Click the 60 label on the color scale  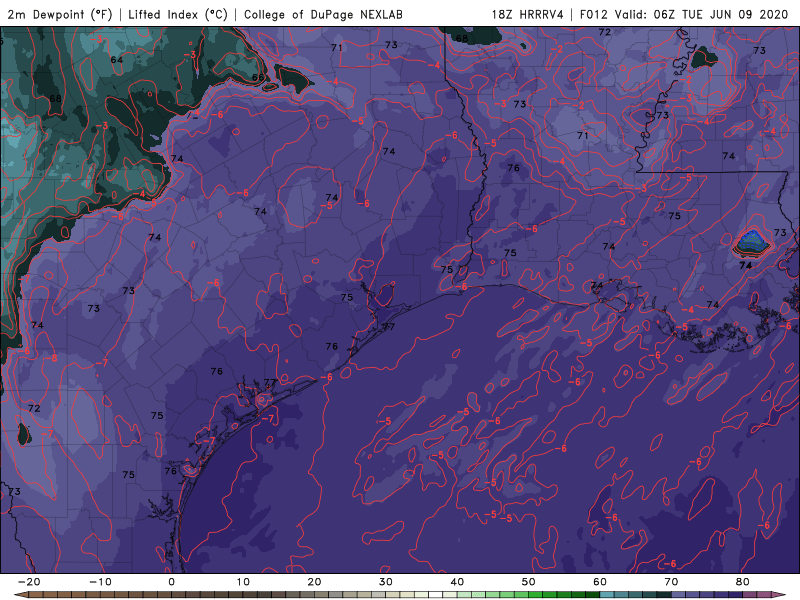[600, 582]
